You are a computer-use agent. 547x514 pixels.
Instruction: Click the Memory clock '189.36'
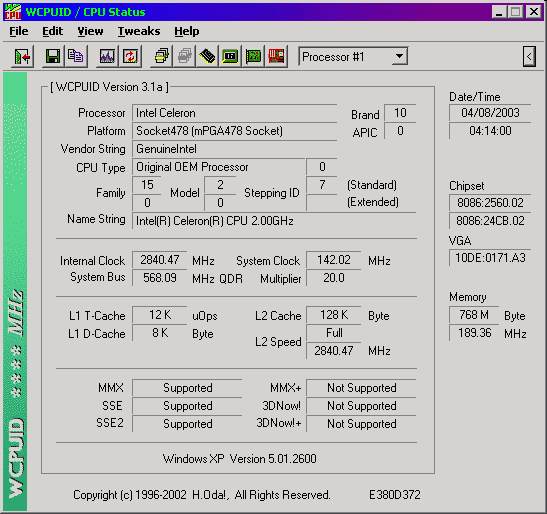(x=474, y=333)
